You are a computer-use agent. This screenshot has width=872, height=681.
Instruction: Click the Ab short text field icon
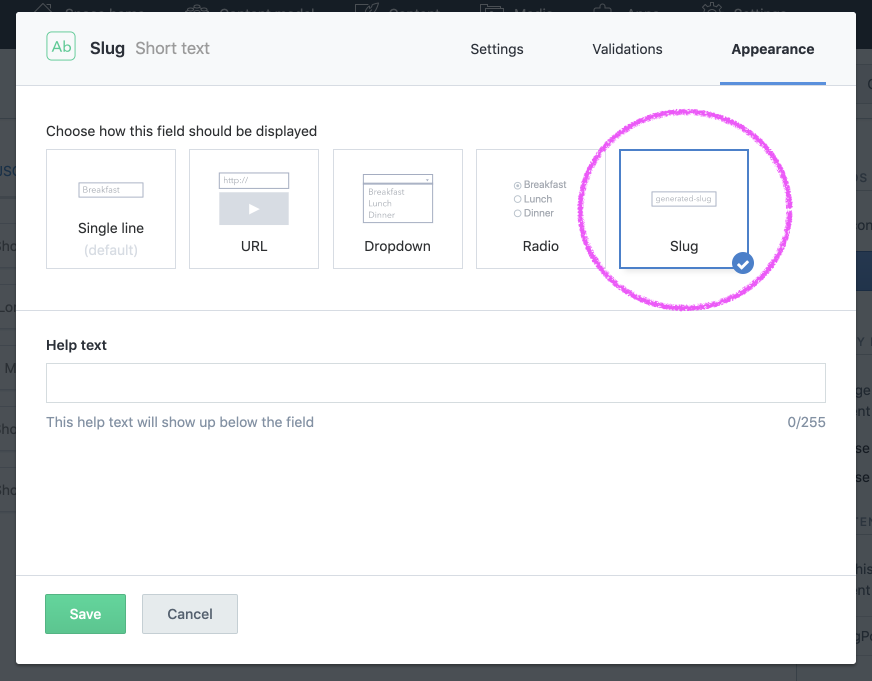(x=61, y=46)
